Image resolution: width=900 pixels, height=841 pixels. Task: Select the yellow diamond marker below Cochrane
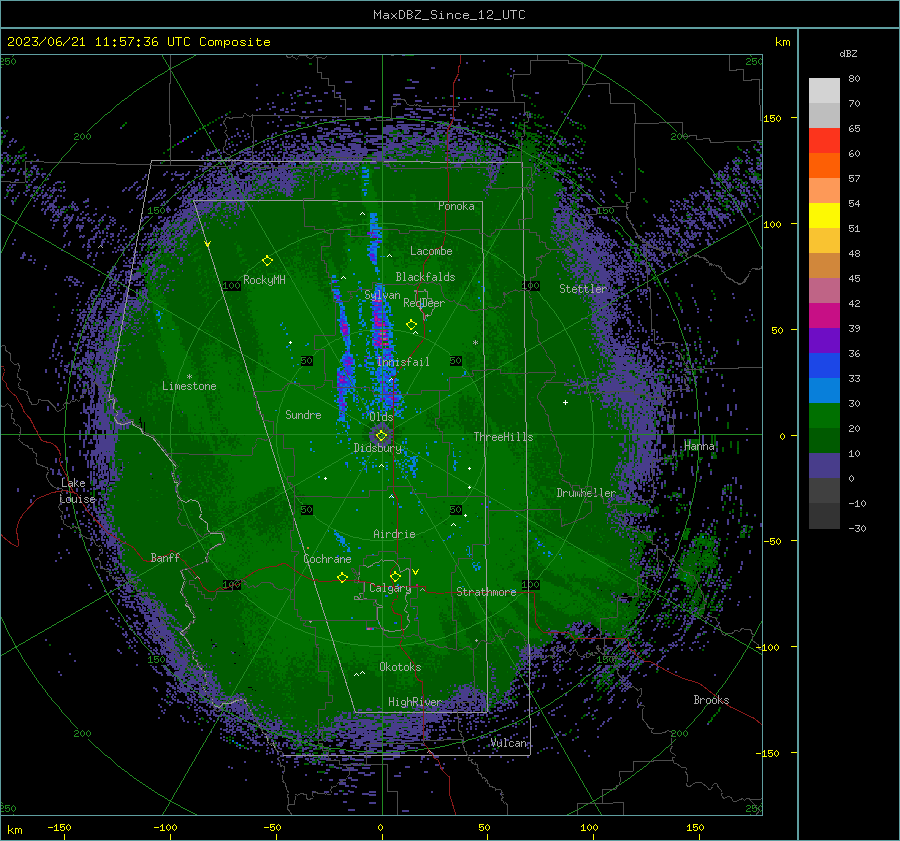click(x=342, y=577)
